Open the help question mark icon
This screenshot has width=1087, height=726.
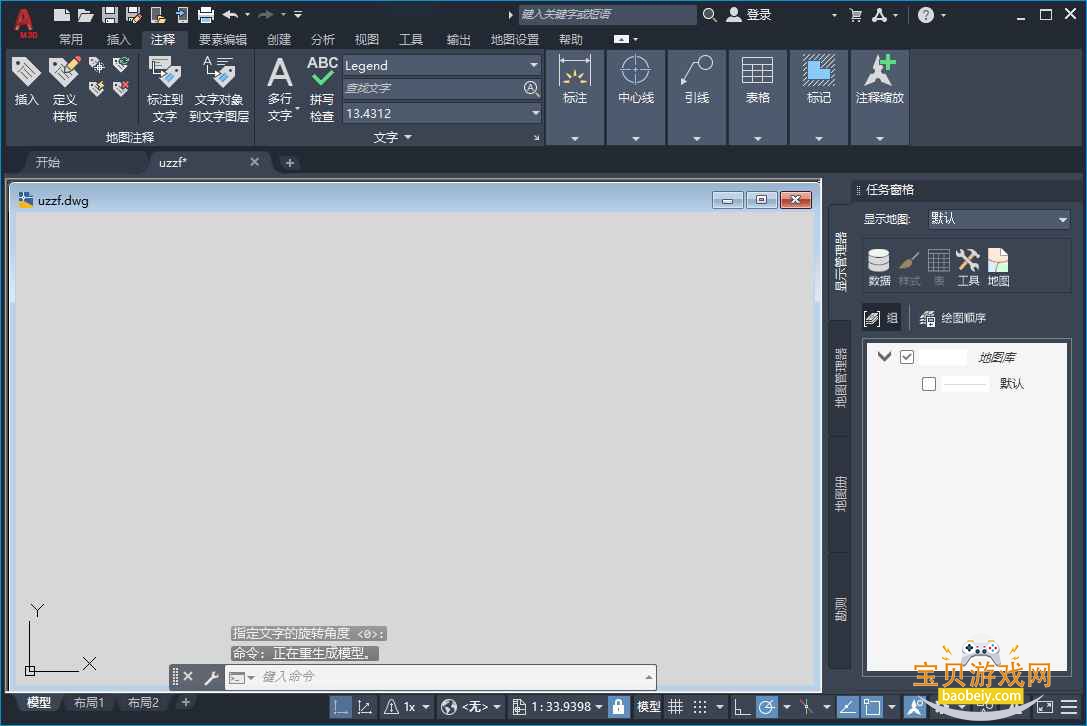[925, 15]
